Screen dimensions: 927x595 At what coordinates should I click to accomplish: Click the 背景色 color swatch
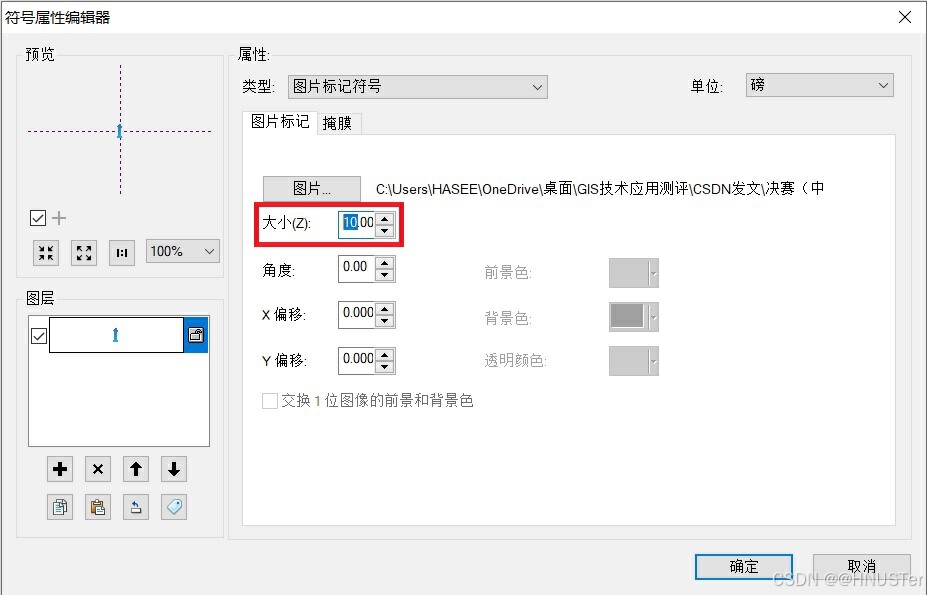pyautogui.click(x=634, y=316)
